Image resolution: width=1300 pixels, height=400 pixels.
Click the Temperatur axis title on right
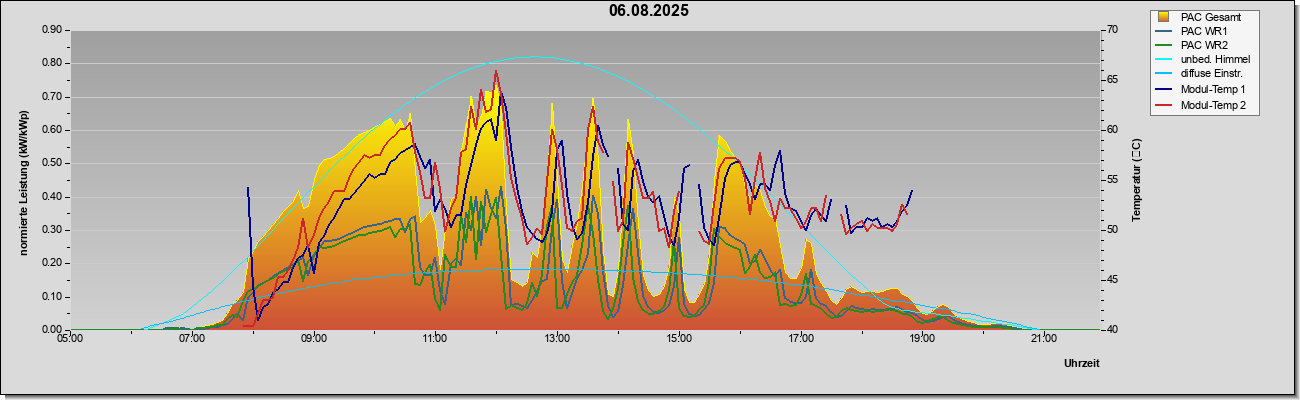tap(1137, 180)
